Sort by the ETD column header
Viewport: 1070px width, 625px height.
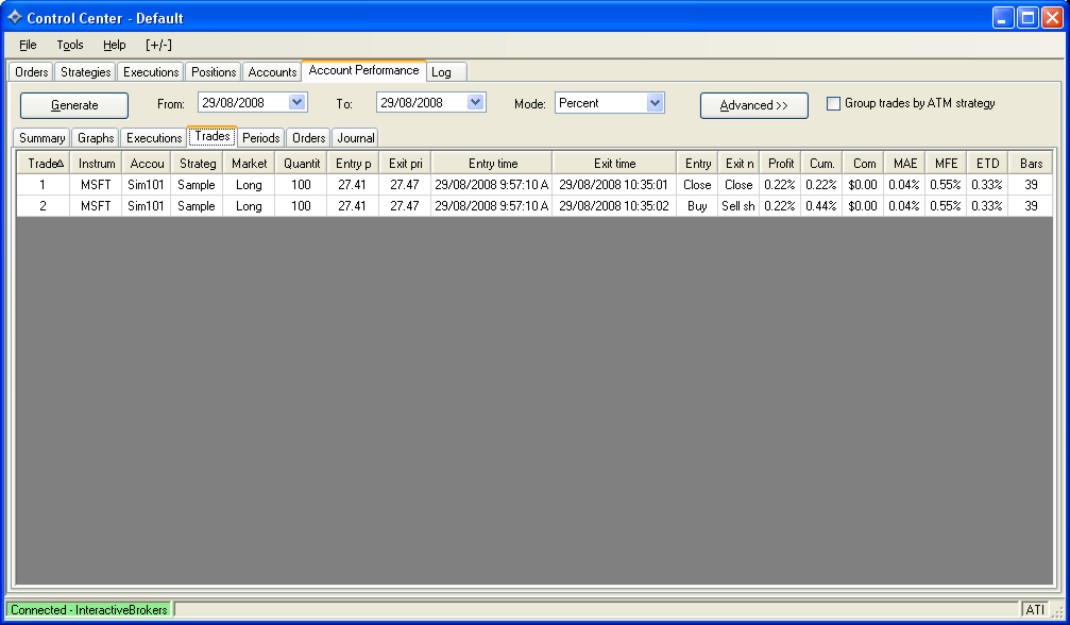(x=987, y=164)
